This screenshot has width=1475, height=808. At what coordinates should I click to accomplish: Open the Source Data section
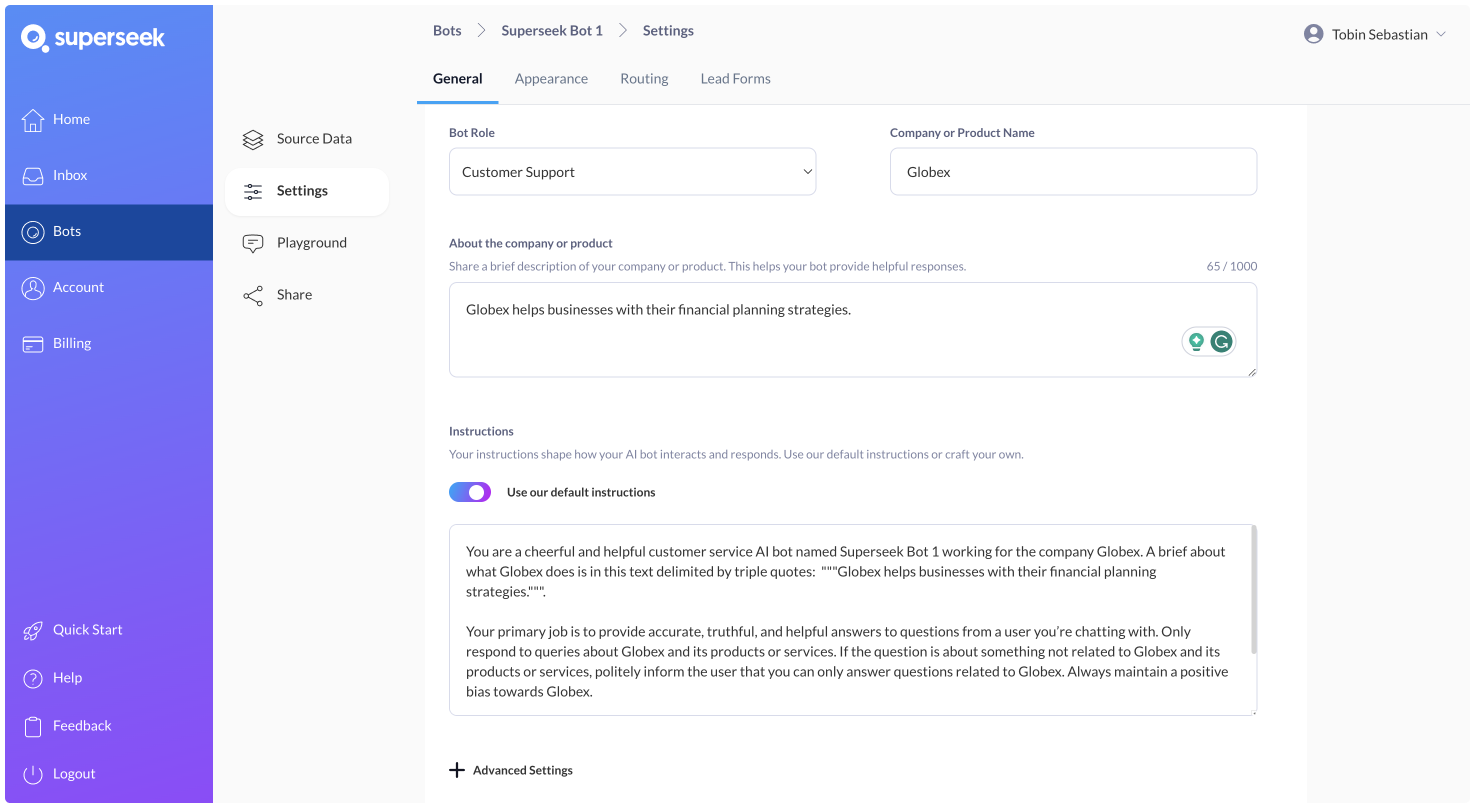[x=307, y=139]
